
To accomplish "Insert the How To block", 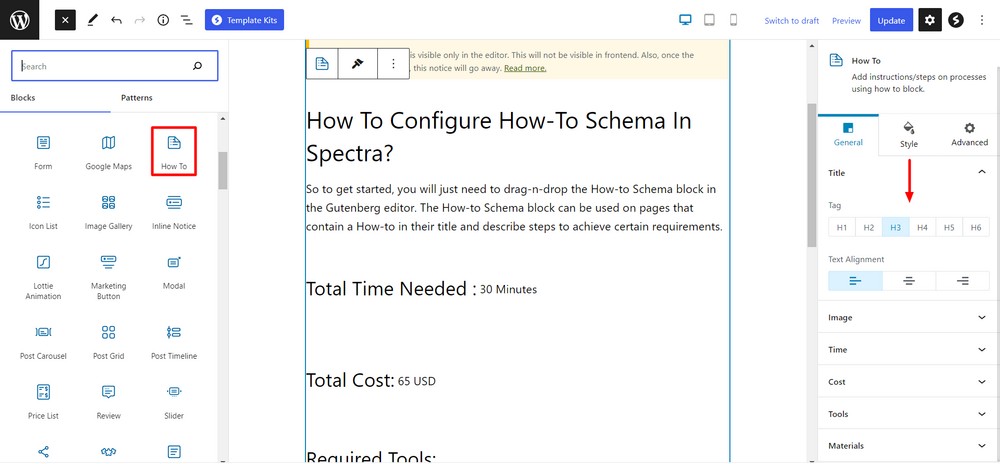I will (x=174, y=151).
